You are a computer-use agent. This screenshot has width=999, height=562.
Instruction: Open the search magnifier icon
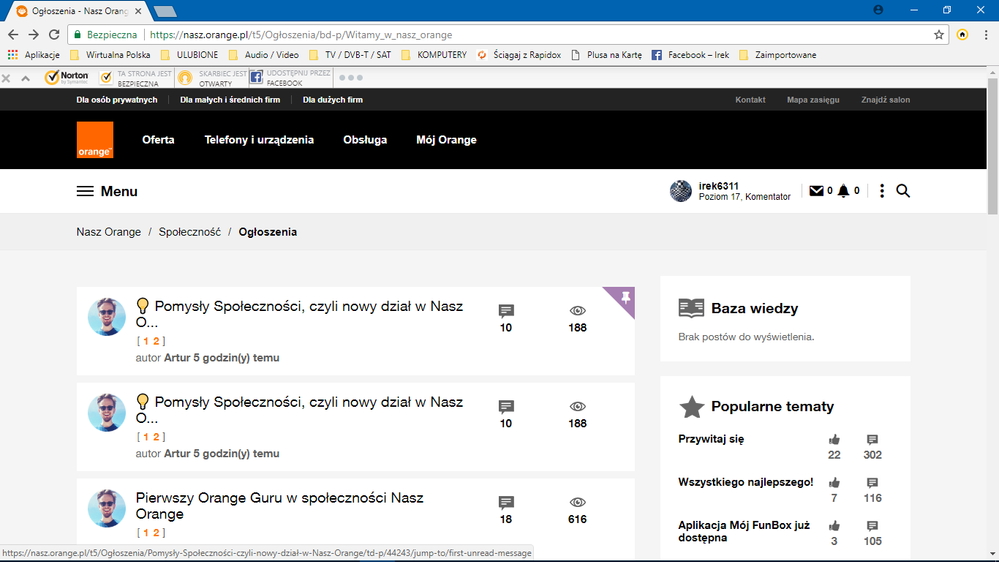coord(903,191)
